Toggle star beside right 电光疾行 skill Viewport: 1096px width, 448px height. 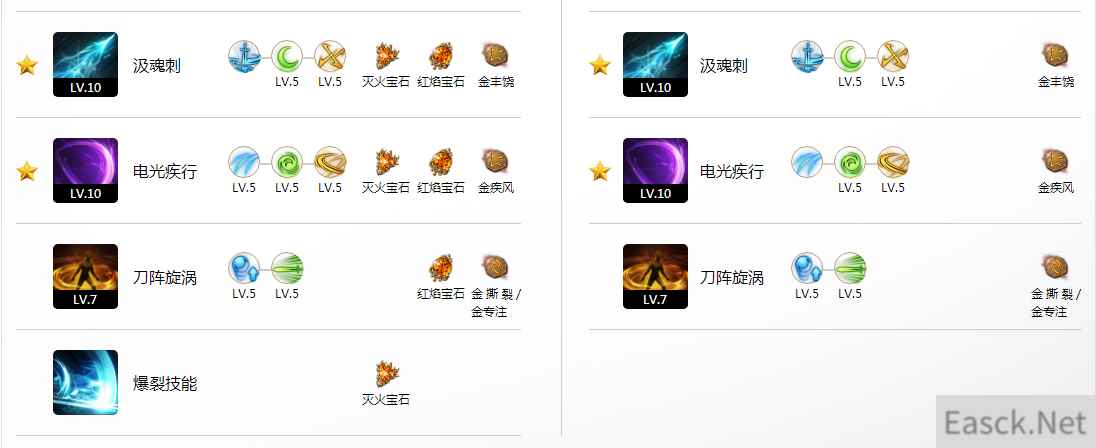600,171
